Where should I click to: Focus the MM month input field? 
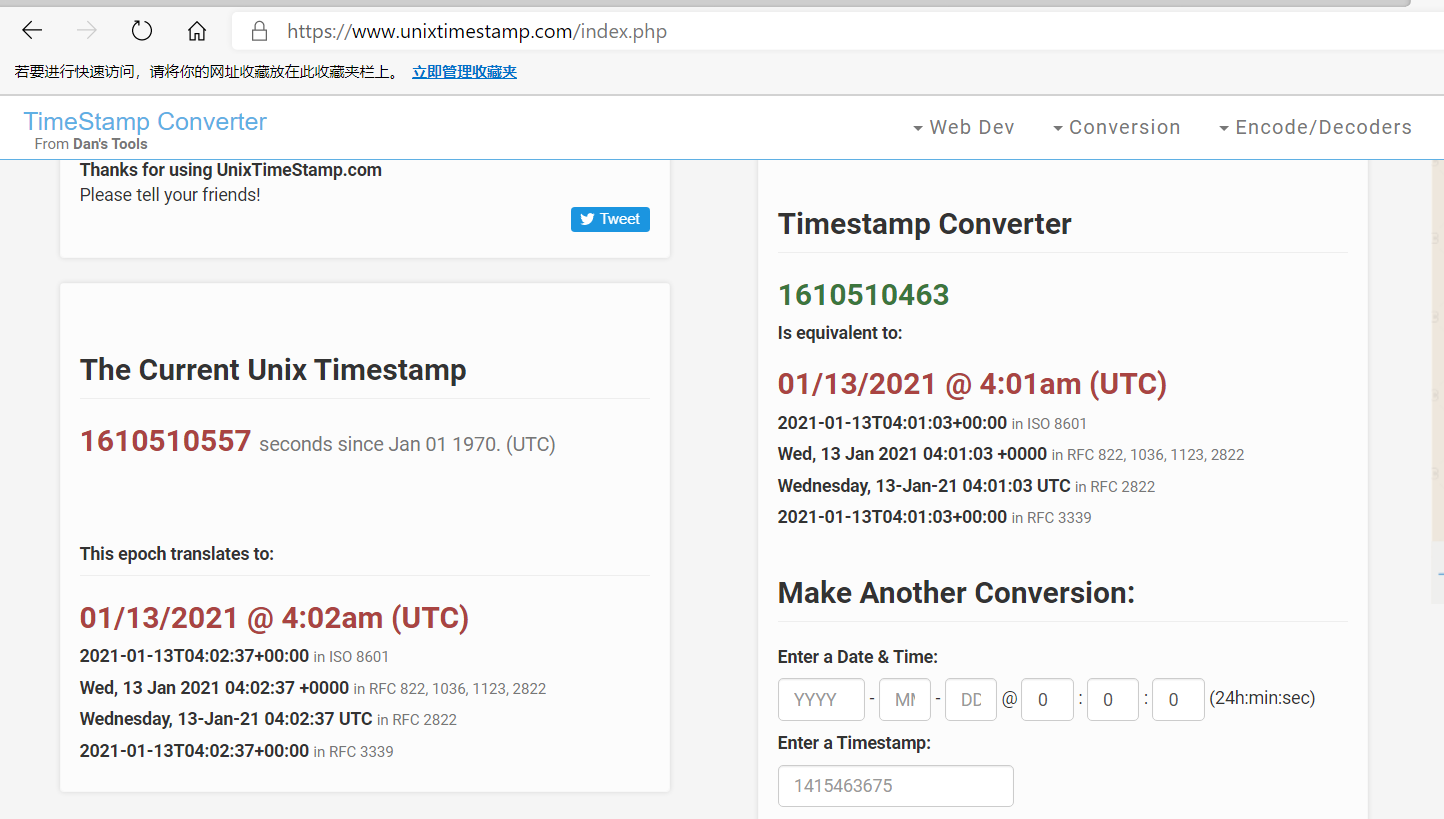[x=905, y=700]
